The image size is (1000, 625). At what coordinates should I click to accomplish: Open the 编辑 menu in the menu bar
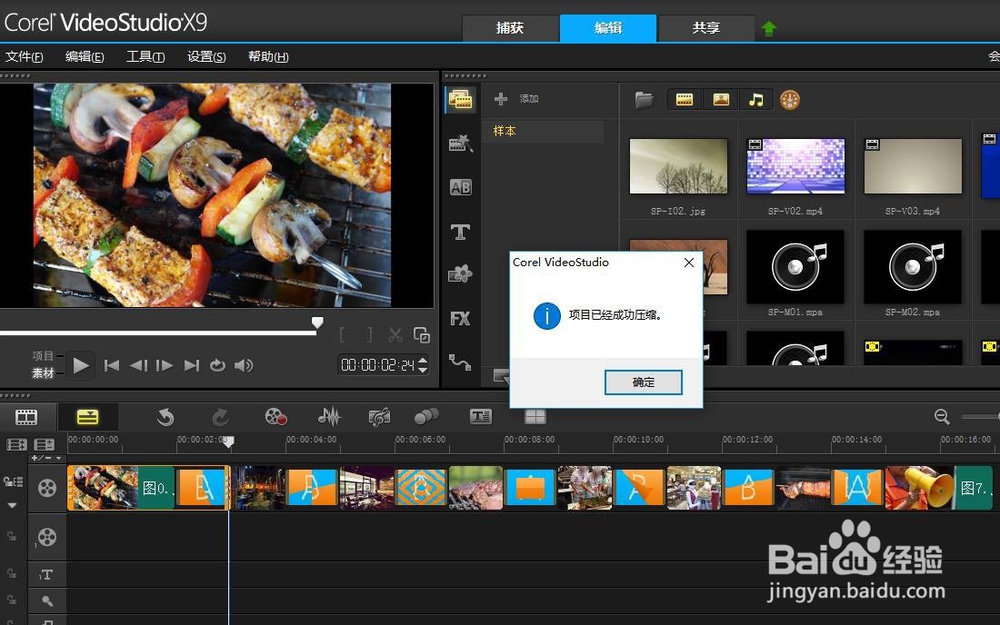pos(84,57)
